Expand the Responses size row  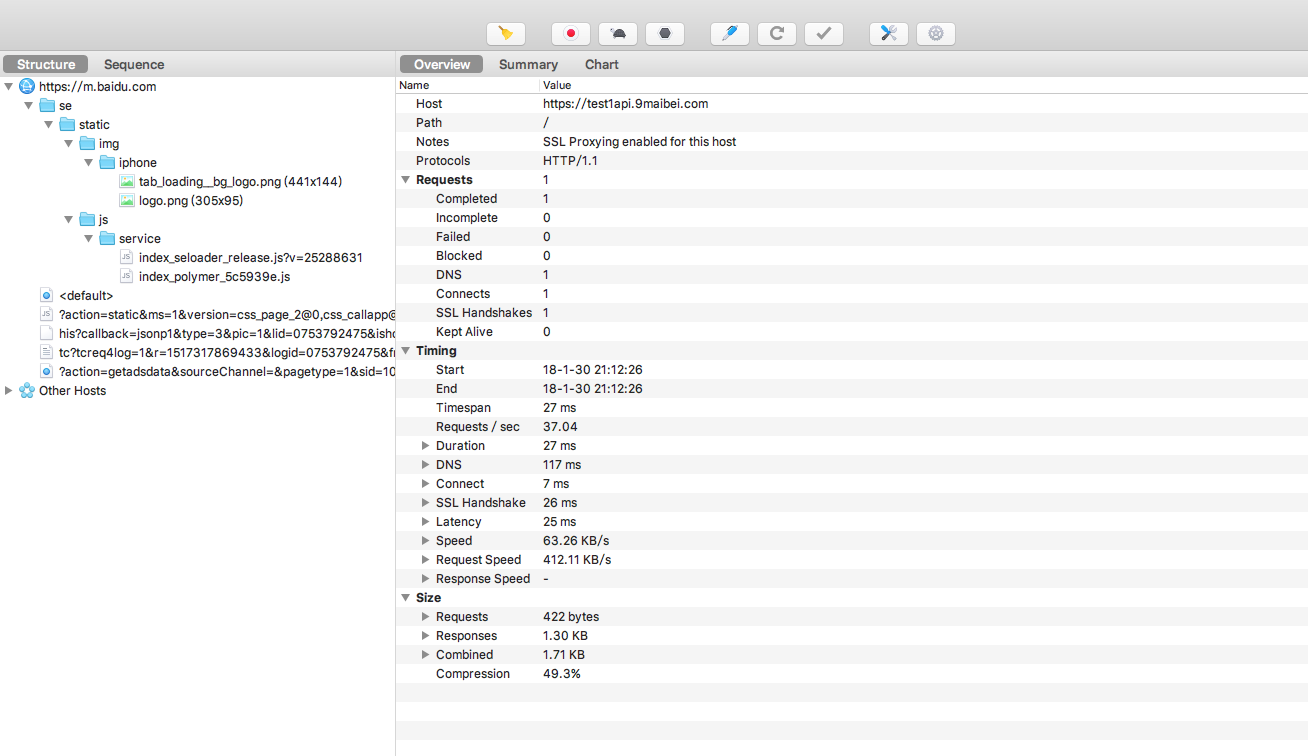[x=426, y=636]
